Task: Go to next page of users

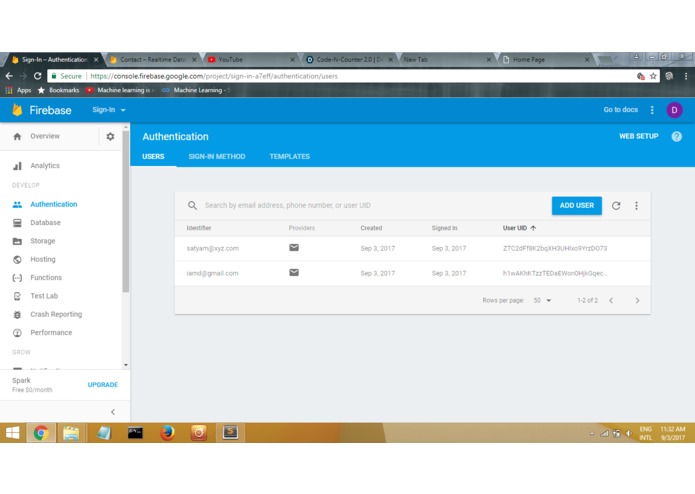Action: click(x=637, y=300)
